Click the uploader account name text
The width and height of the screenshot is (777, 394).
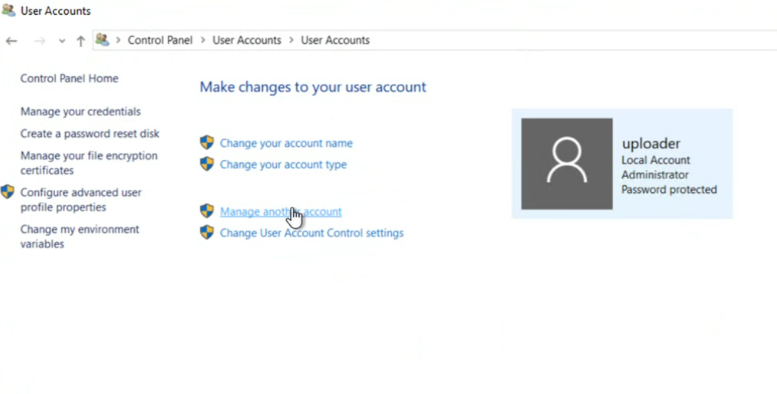coord(651,144)
